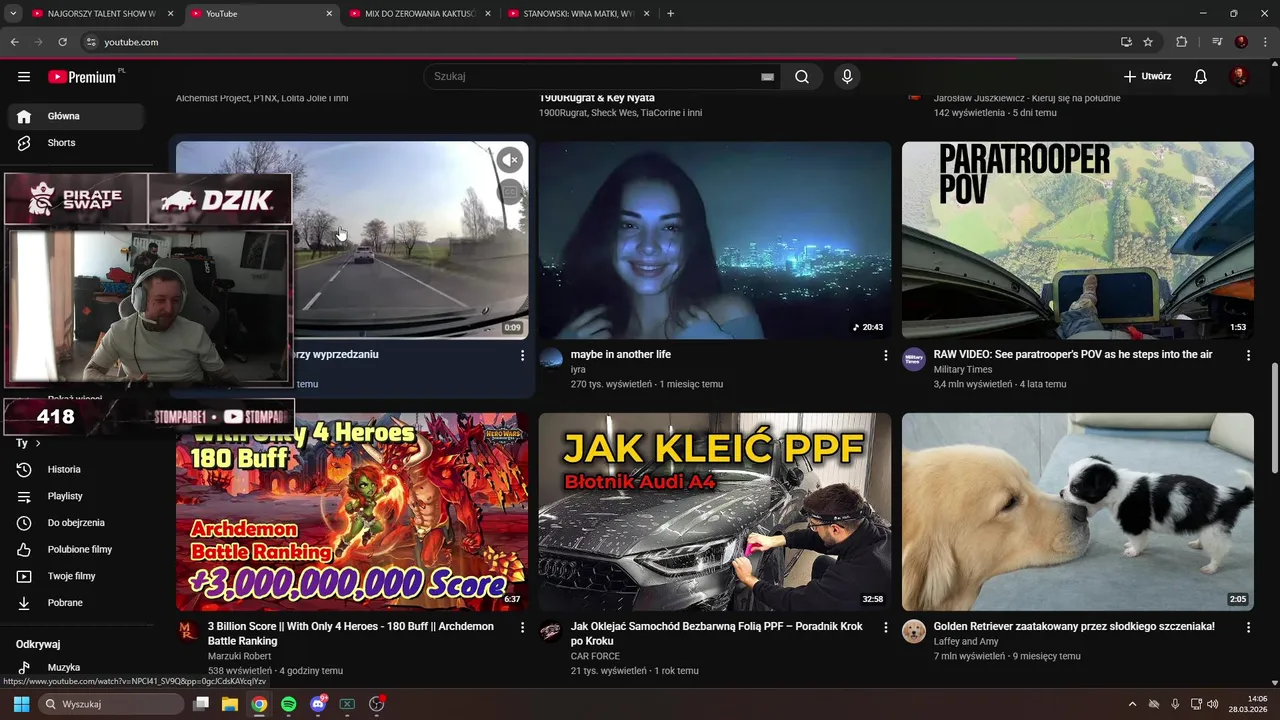Toggle captions on the dashcam preview

click(x=510, y=192)
